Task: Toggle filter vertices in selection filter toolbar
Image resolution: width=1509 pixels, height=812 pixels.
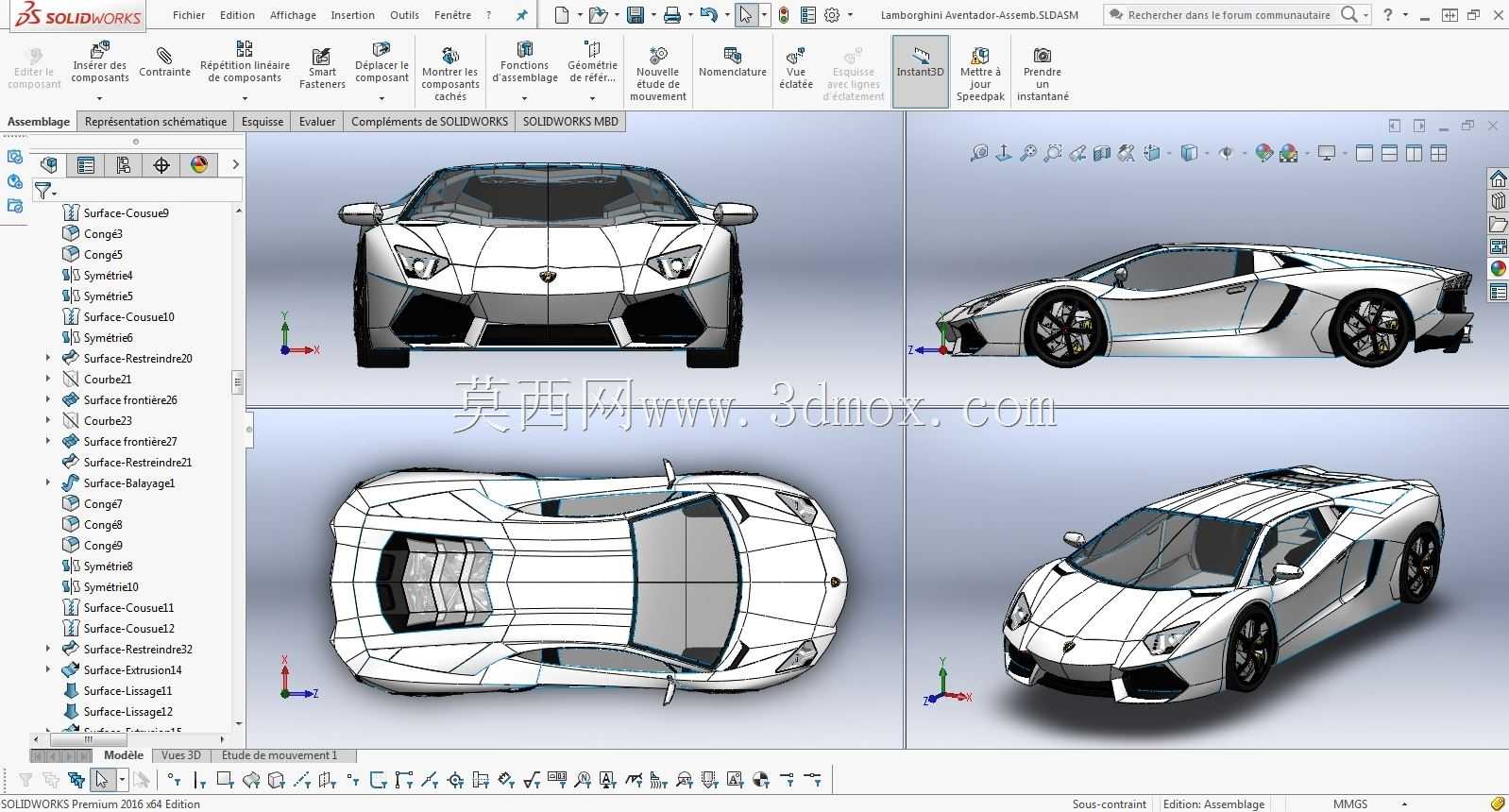Action: (x=173, y=780)
